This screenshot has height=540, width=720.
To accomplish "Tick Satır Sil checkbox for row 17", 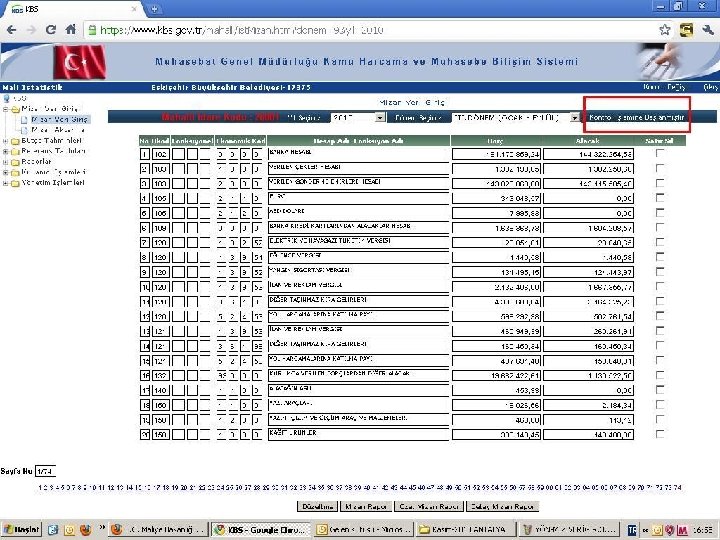I will coord(660,390).
